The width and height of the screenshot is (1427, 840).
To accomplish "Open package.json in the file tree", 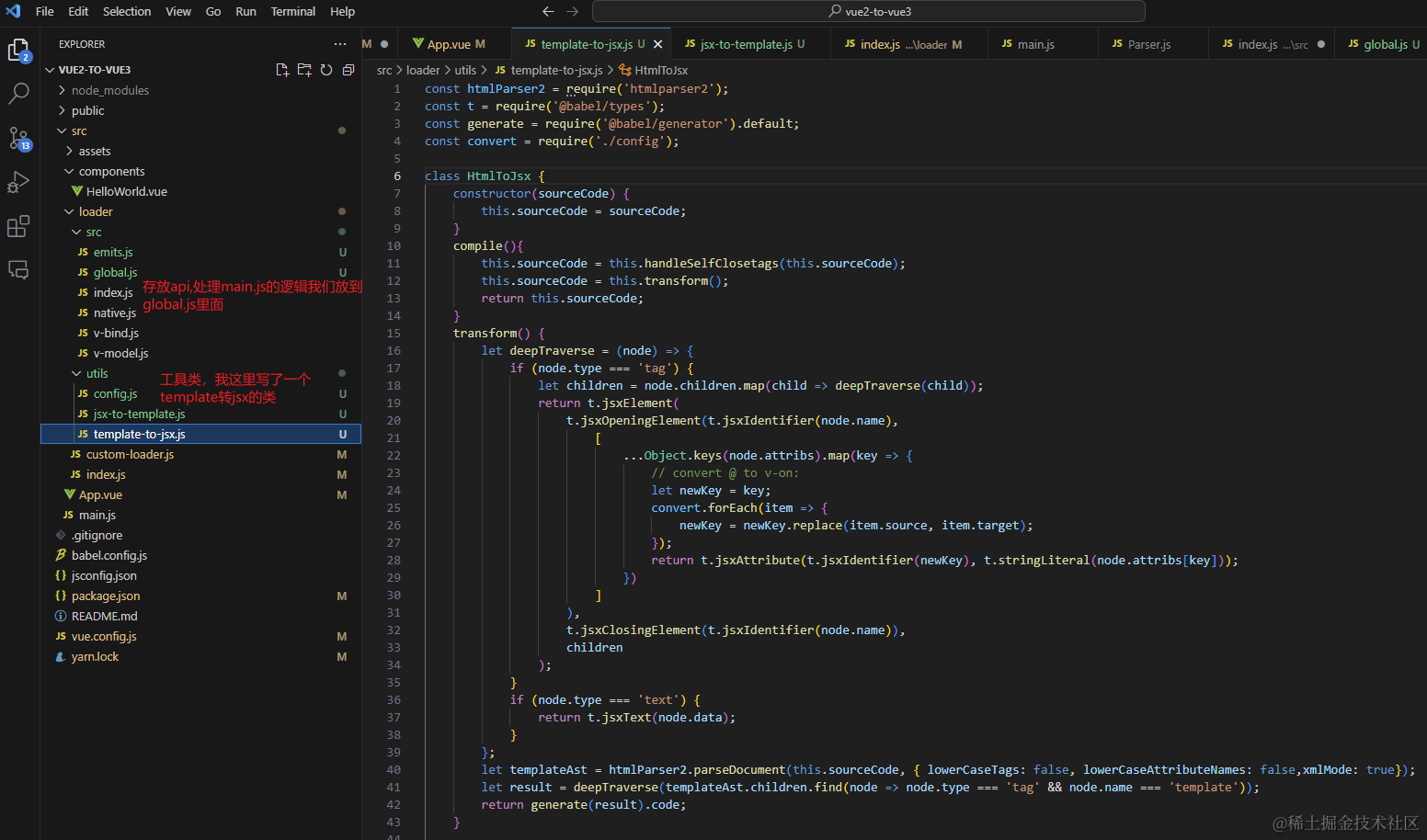I will [x=200, y=596].
